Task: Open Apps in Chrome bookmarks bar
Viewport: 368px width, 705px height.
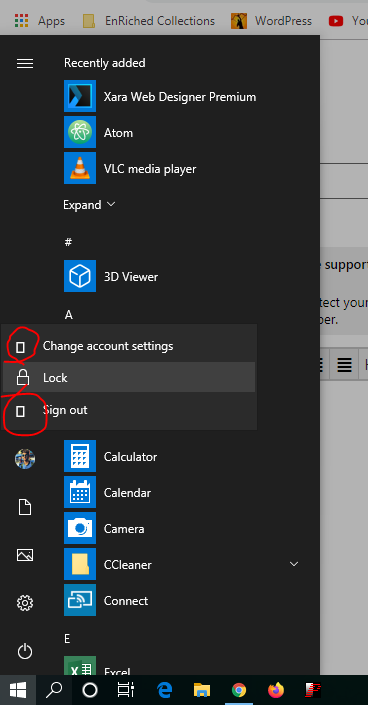Action: 40,21
